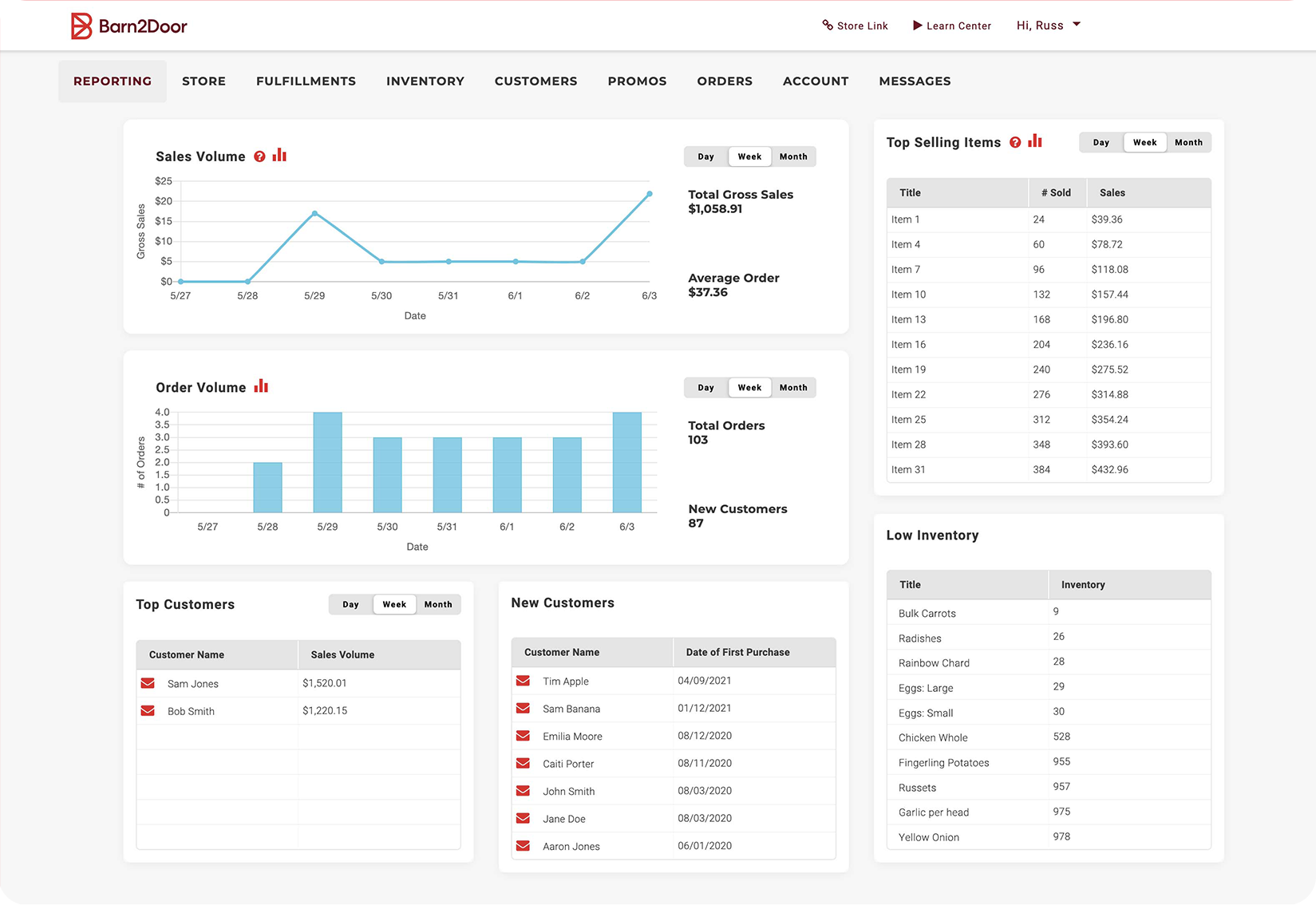Open the Messages tab
1316x905 pixels.
tap(915, 81)
